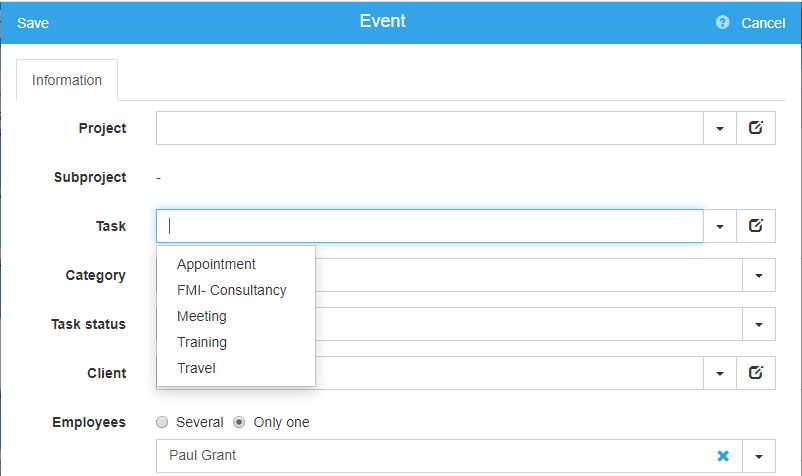The height and width of the screenshot is (476, 802).
Task: Switch to the Information tab
Action: pos(67,80)
